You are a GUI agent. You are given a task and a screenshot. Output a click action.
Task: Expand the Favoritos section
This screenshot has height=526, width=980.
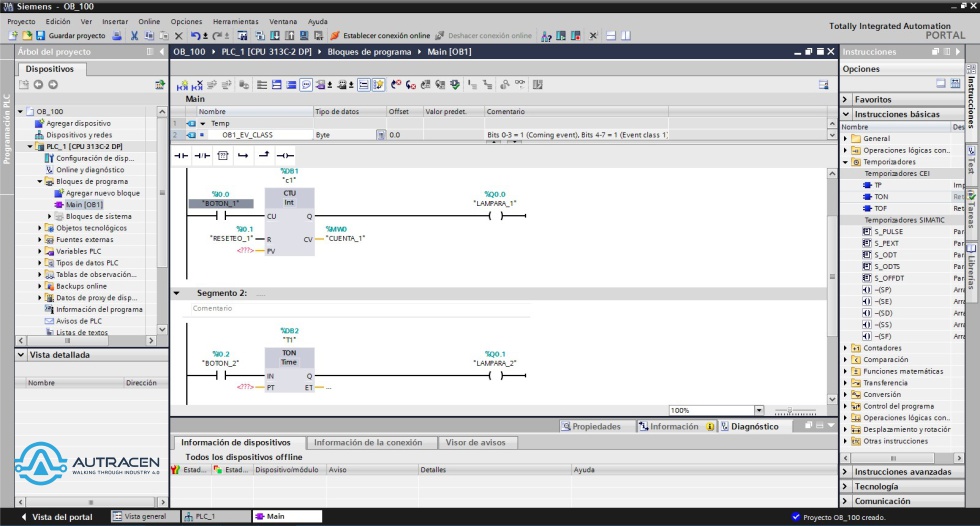pyautogui.click(x=846, y=100)
